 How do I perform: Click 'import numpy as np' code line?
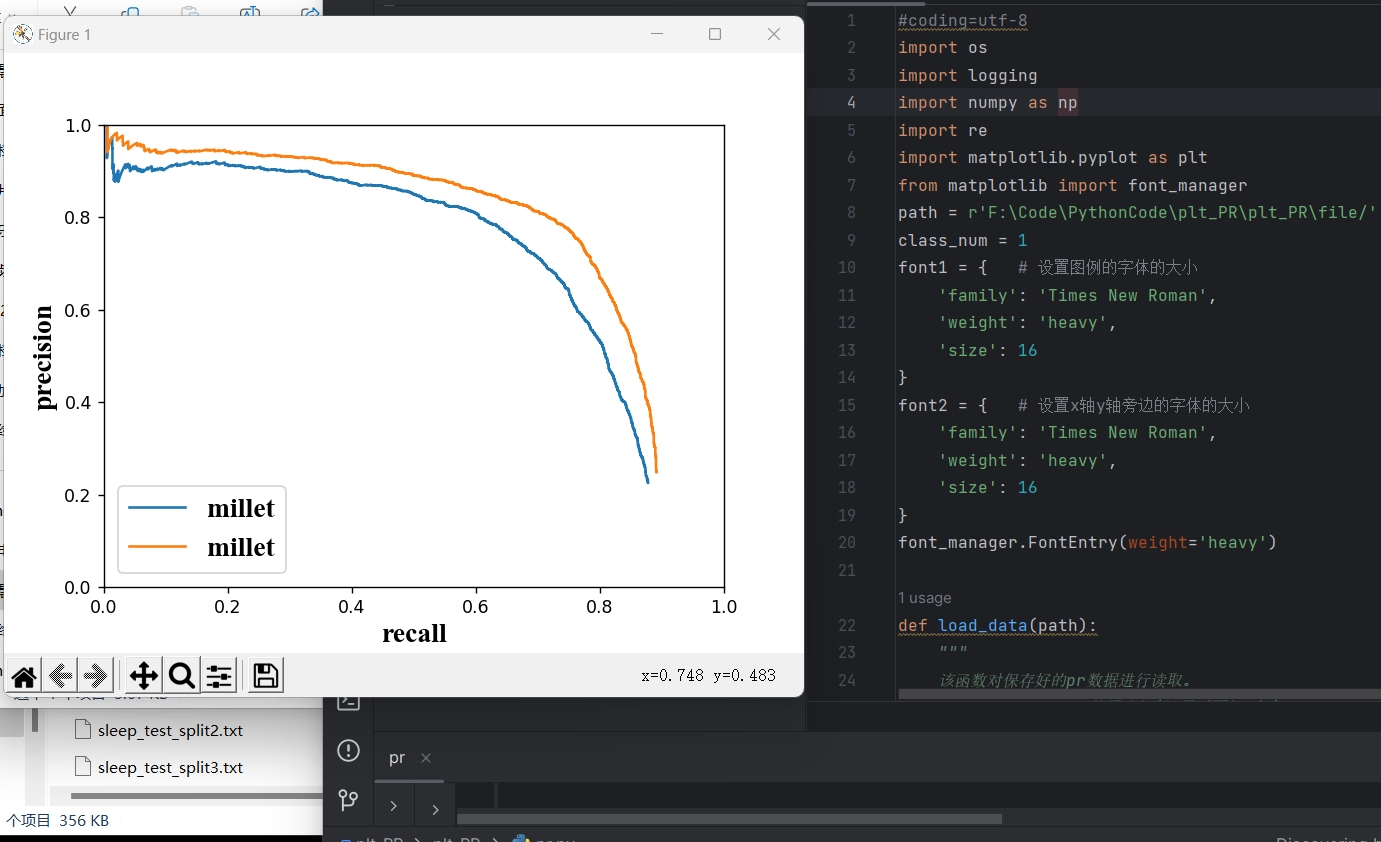pos(987,102)
